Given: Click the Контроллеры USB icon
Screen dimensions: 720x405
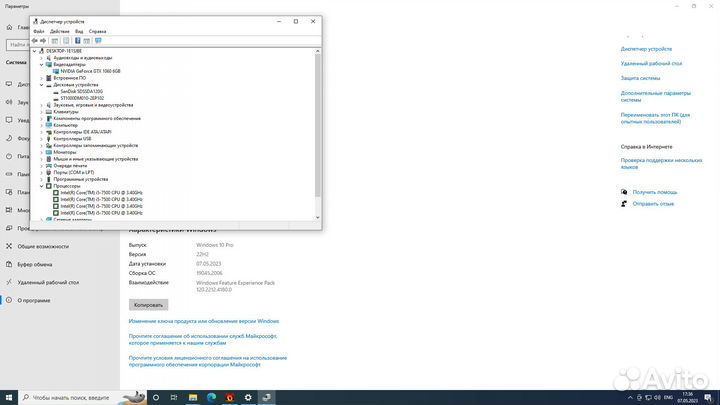Looking at the screenshot, I should click(49, 139).
